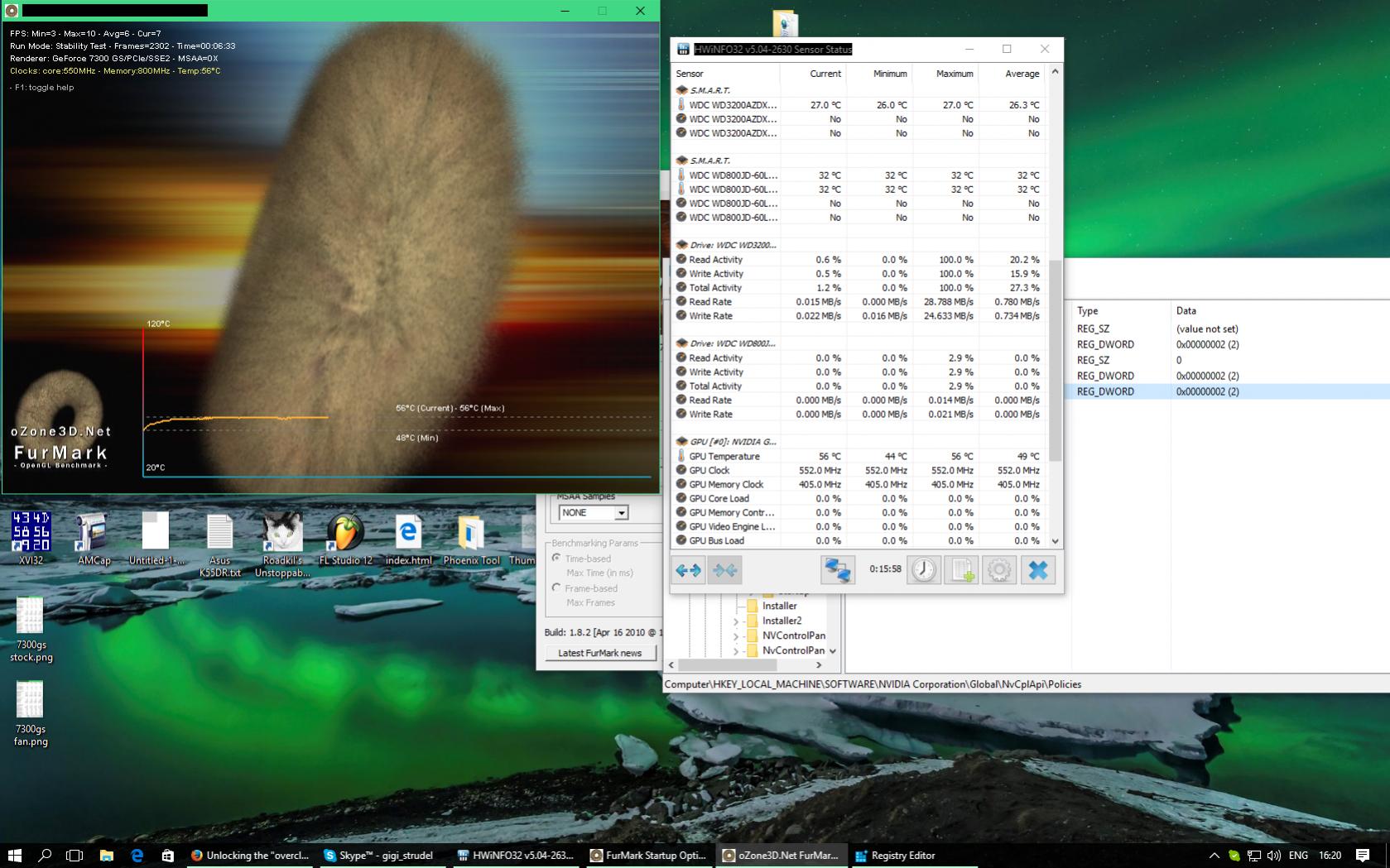Image resolution: width=1390 pixels, height=868 pixels.
Task: Select Time-based benchmarking radio button
Action: (x=556, y=559)
